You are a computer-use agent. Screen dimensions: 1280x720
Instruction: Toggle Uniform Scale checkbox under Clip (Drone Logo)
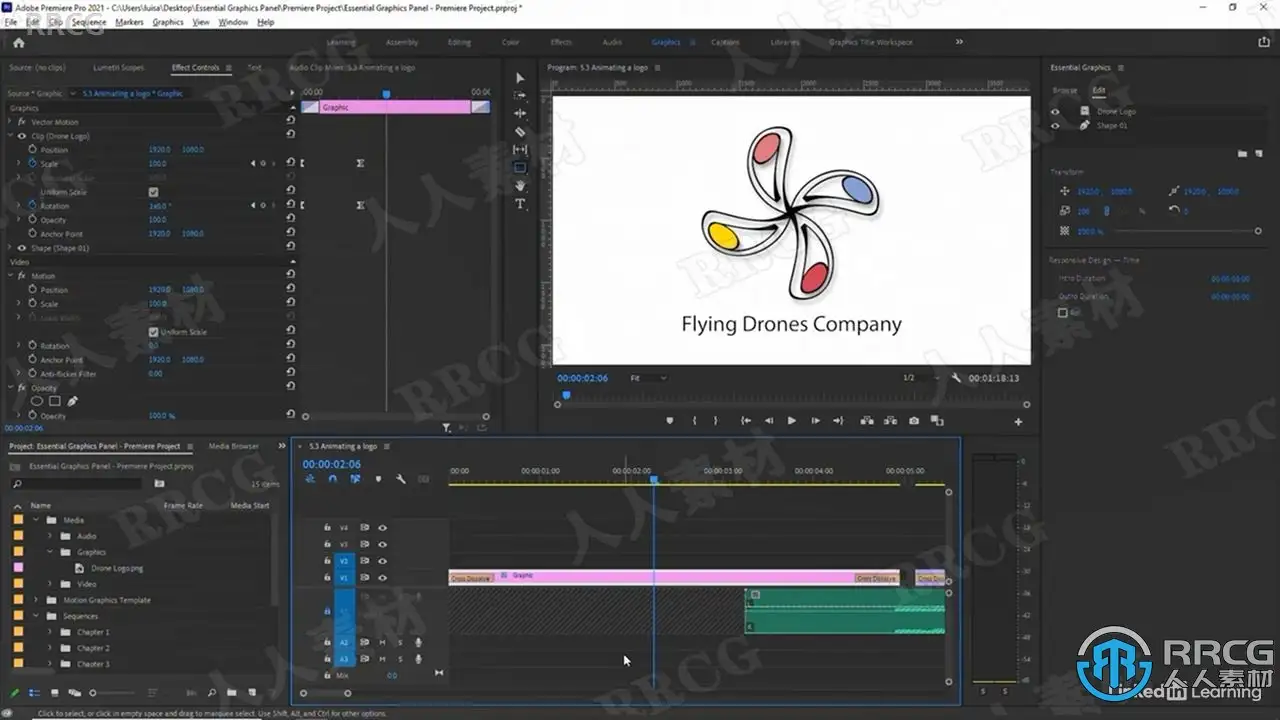[x=153, y=192]
